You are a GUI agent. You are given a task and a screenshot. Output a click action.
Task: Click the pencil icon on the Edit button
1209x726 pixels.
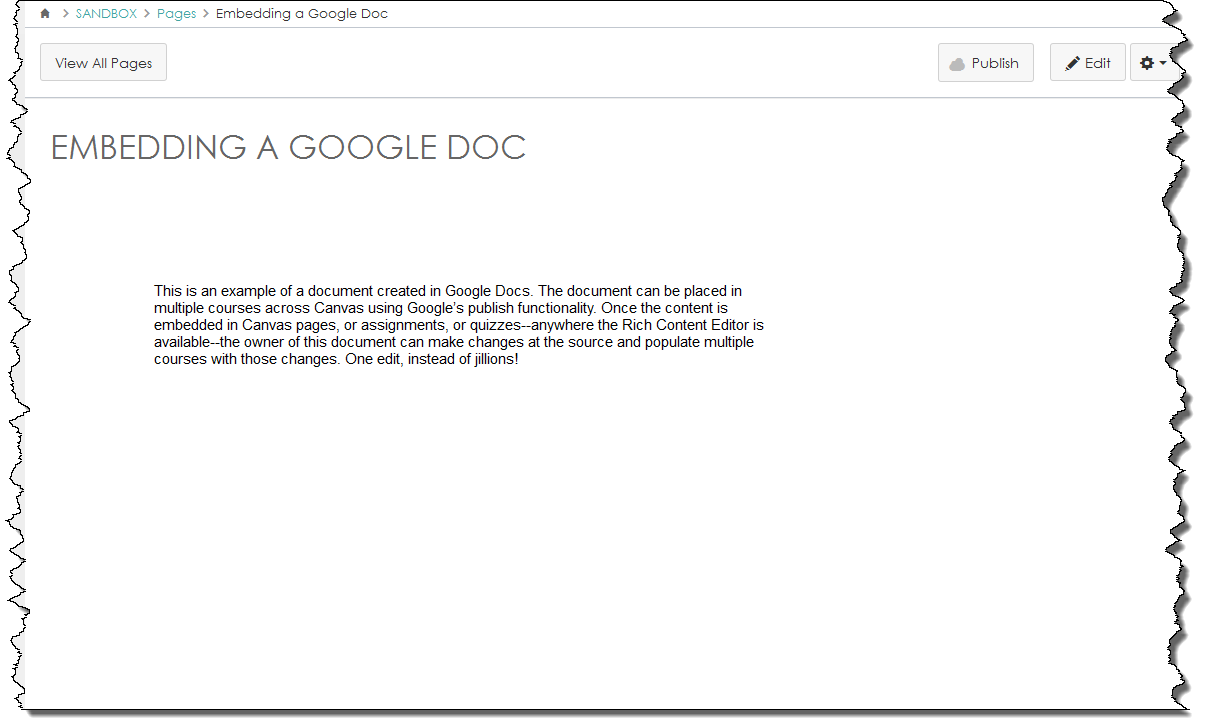click(1073, 62)
